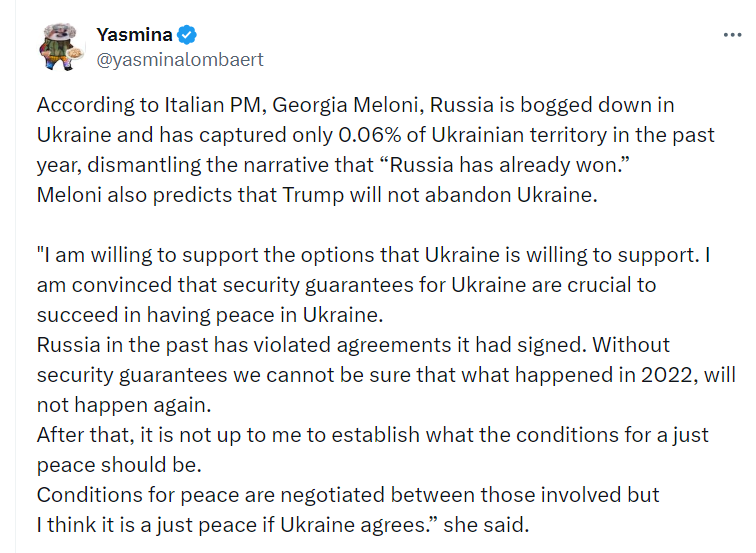The height and width of the screenshot is (553, 756).
Task: Click the line 'Conditions for peace are negotiated'
Action: point(348,495)
